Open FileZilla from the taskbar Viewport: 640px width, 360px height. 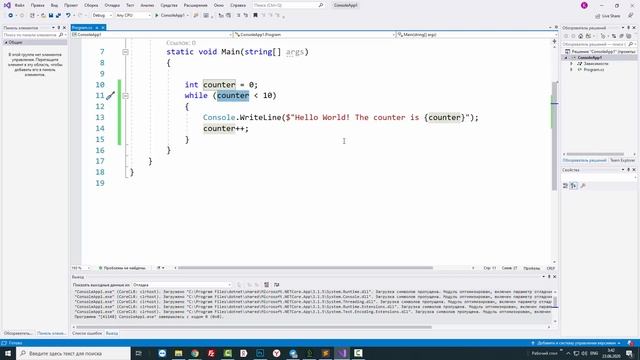[211, 353]
